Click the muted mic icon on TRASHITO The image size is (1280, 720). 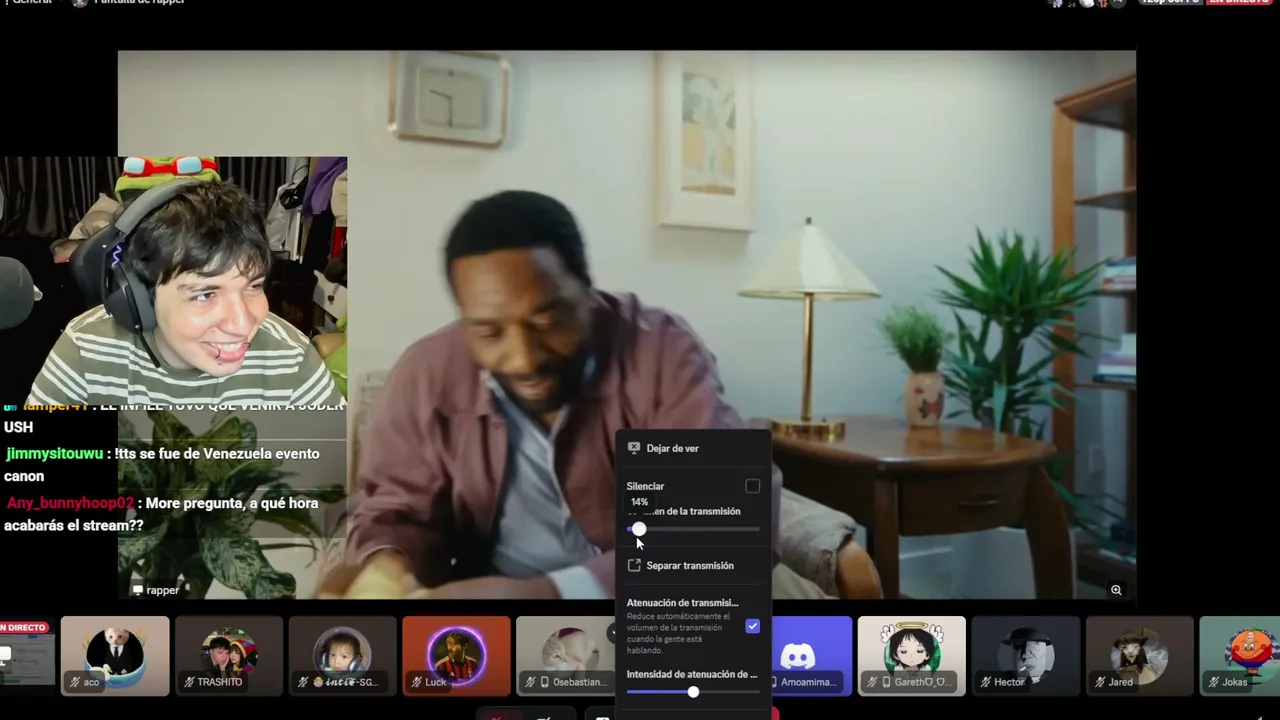pyautogui.click(x=189, y=682)
